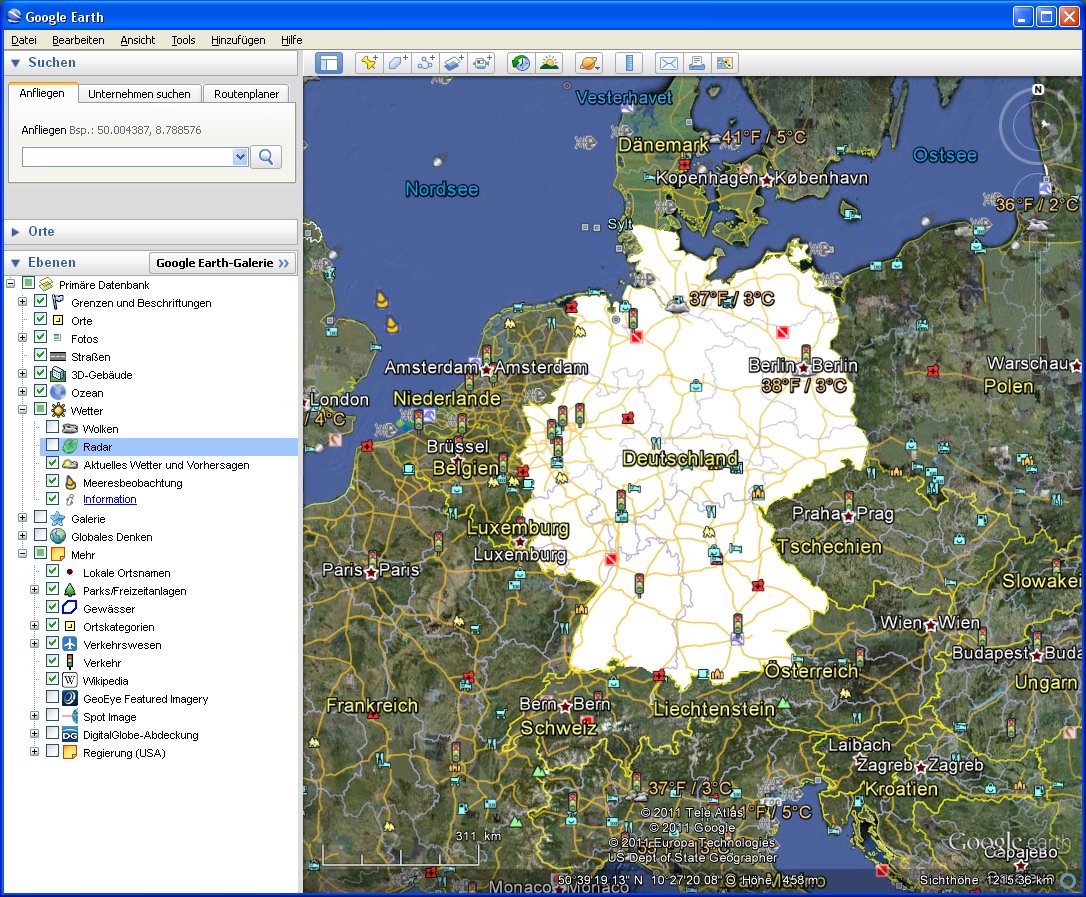The height and width of the screenshot is (897, 1086).
Task: Uncheck the Straßen layer checkbox
Action: point(40,355)
